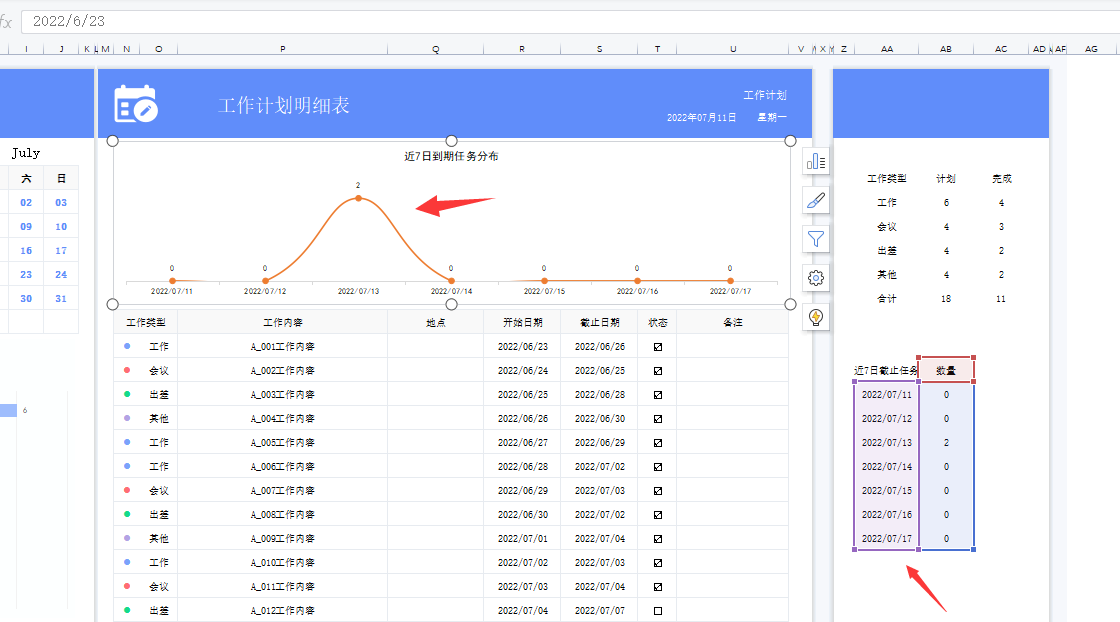Click the chart data point labeled 2
The height and width of the screenshot is (622, 1120).
(x=359, y=198)
